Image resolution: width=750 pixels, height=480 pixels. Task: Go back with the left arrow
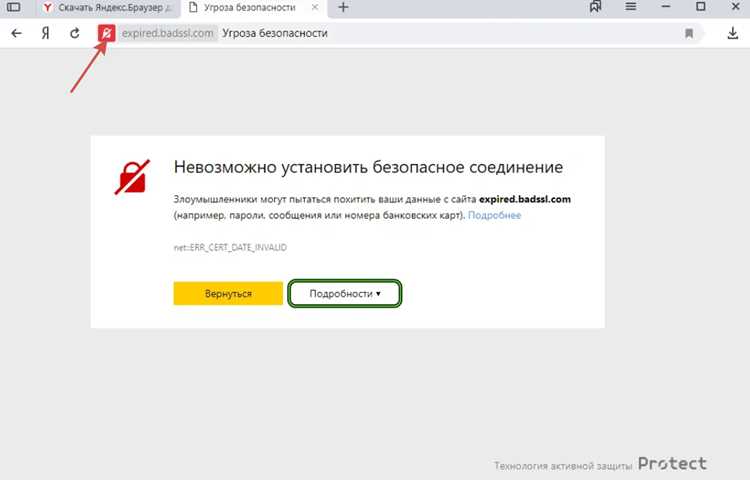(x=16, y=33)
